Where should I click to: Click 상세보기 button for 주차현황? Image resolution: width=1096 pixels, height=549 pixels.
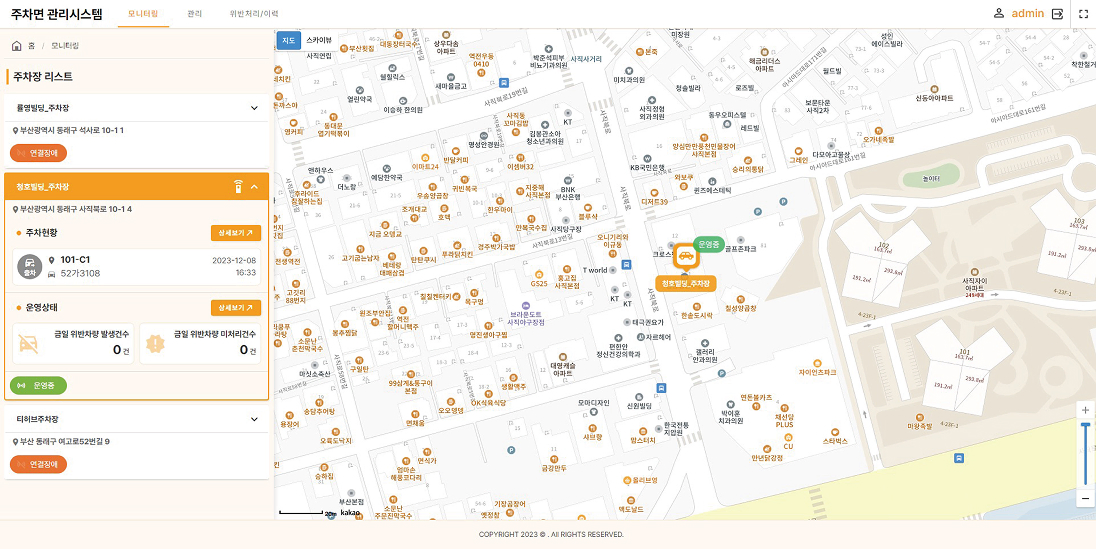coord(235,233)
